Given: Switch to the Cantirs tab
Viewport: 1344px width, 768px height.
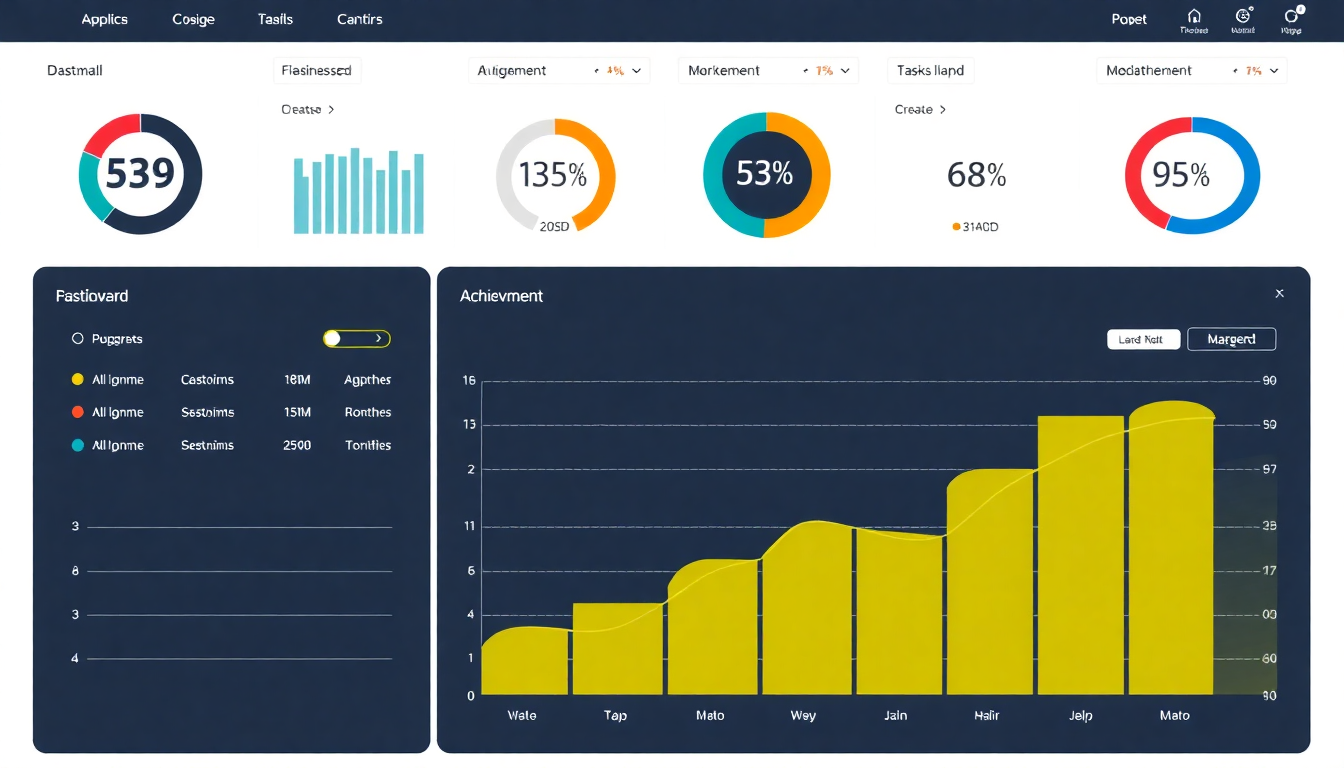Looking at the screenshot, I should click(x=359, y=19).
